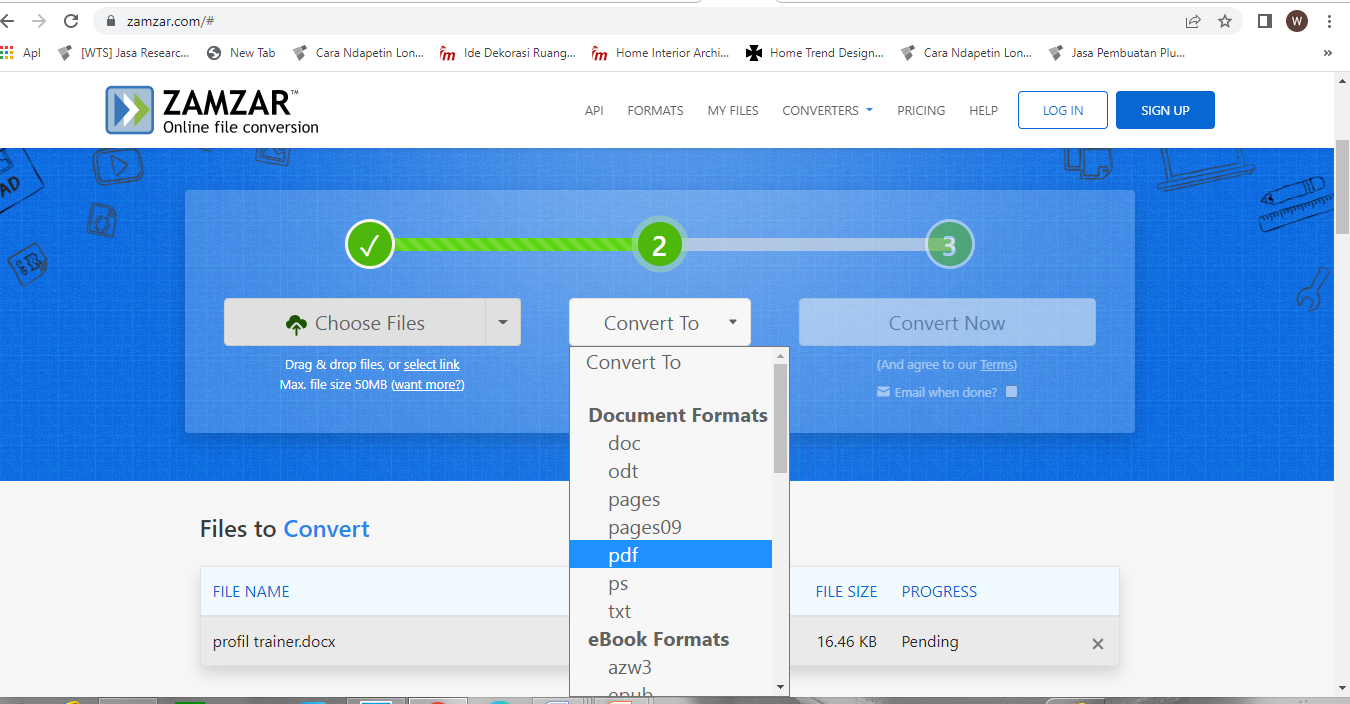Open the want more? link
This screenshot has width=1350, height=704.
tap(428, 385)
